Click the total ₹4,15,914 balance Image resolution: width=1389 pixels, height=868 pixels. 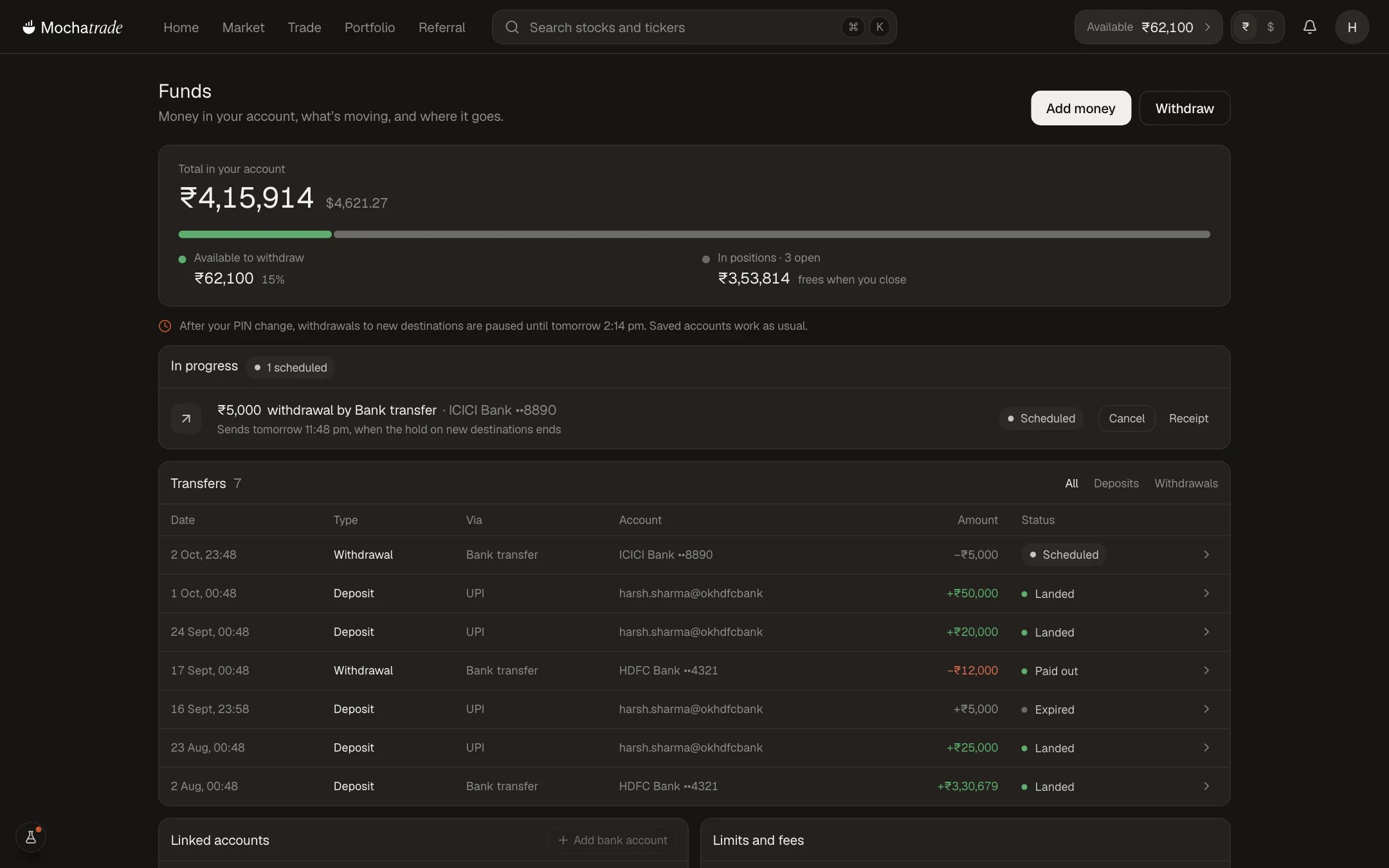(x=246, y=198)
